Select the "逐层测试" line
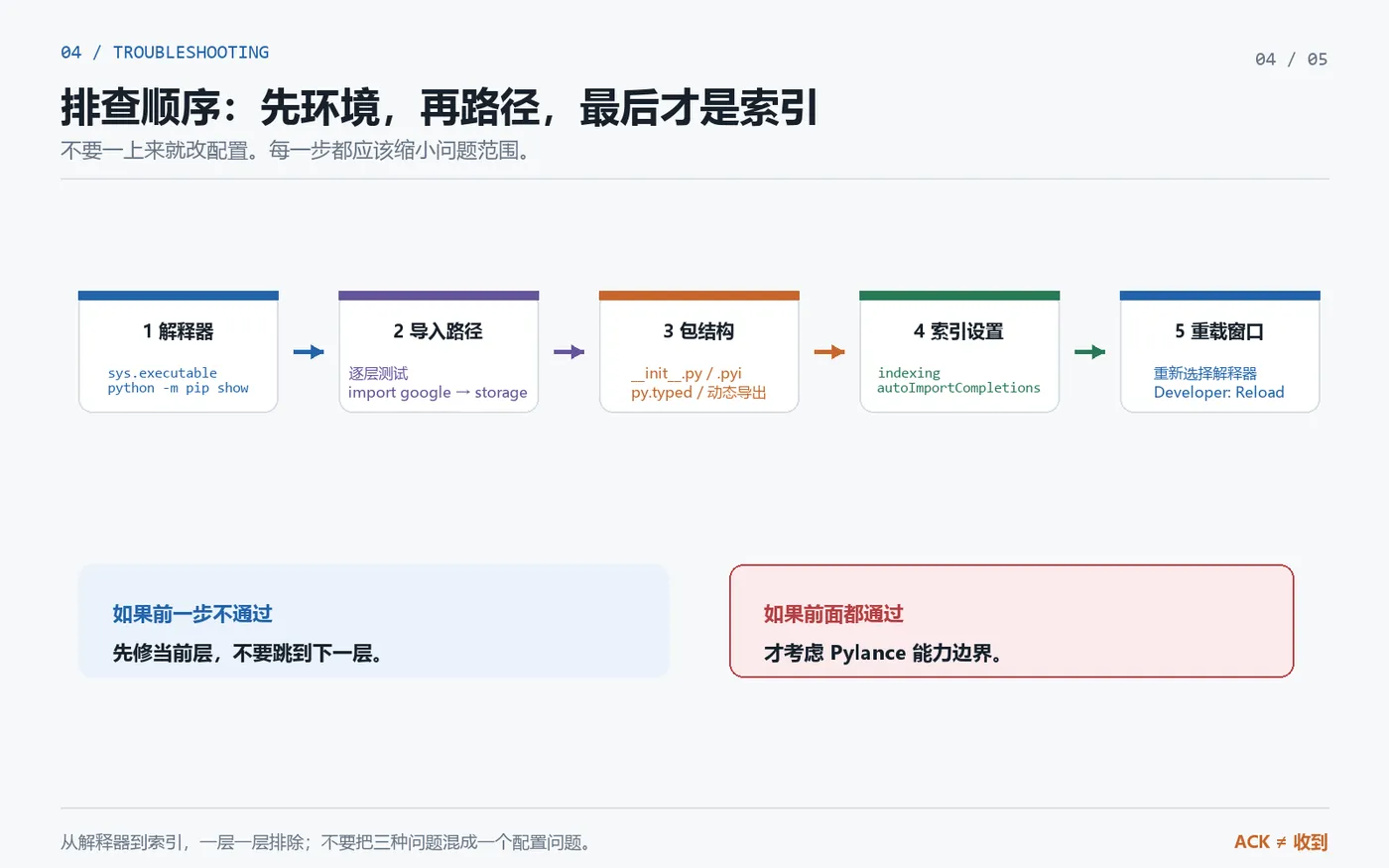Image resolution: width=1389 pixels, height=868 pixels. [378, 373]
